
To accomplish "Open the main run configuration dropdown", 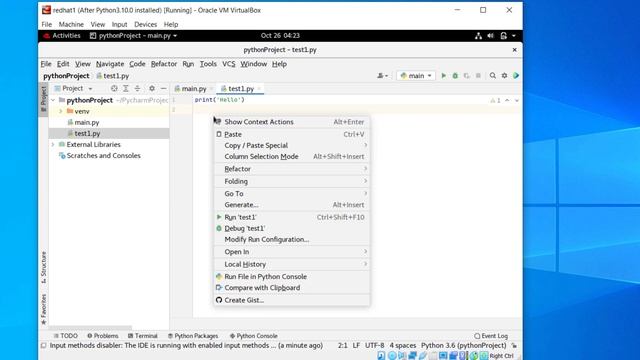I will point(416,76).
